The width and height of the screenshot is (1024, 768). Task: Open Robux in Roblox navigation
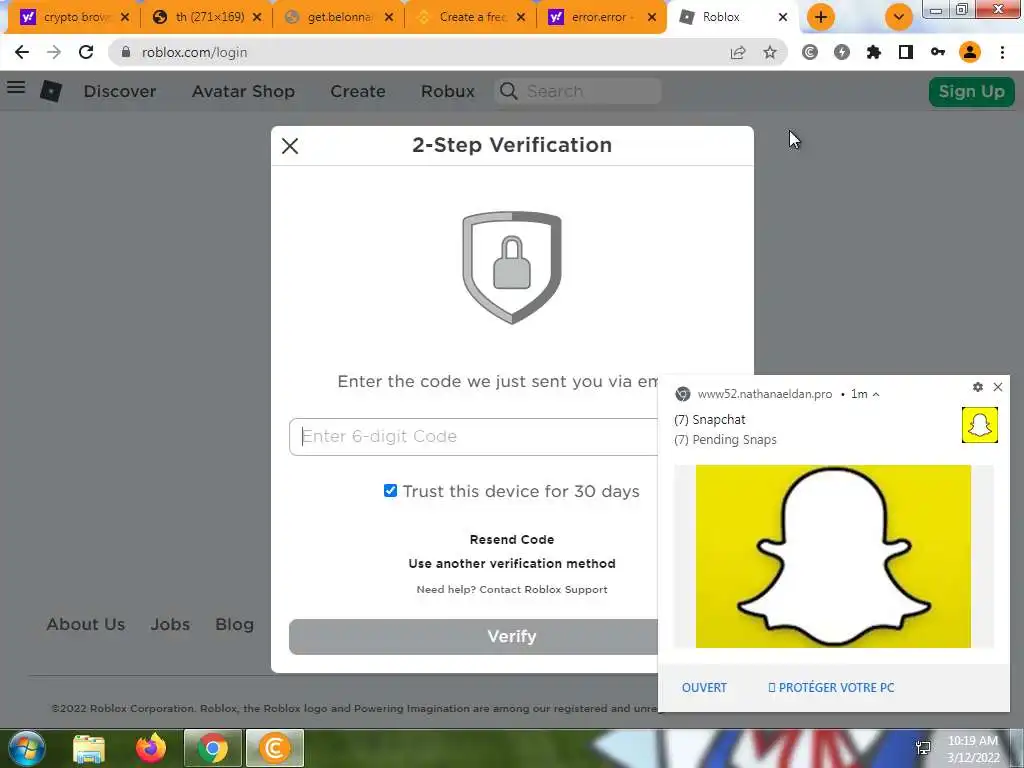pos(447,91)
